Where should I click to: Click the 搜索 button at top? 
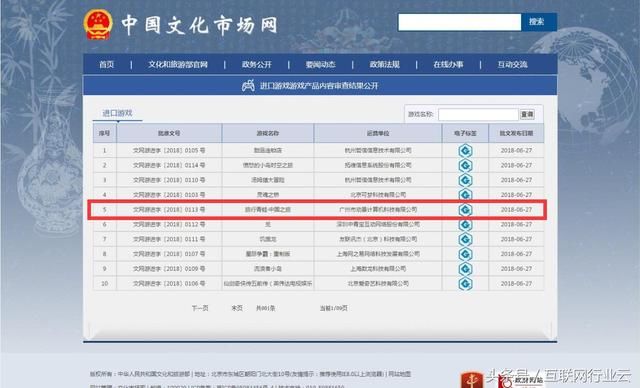coord(539,22)
